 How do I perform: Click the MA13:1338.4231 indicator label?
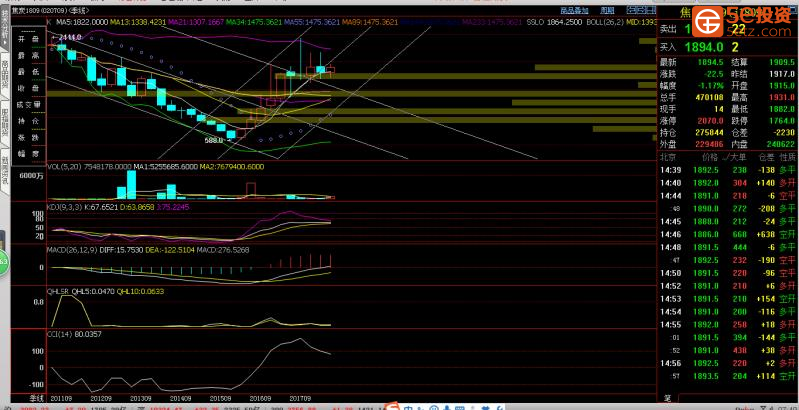pos(138,22)
